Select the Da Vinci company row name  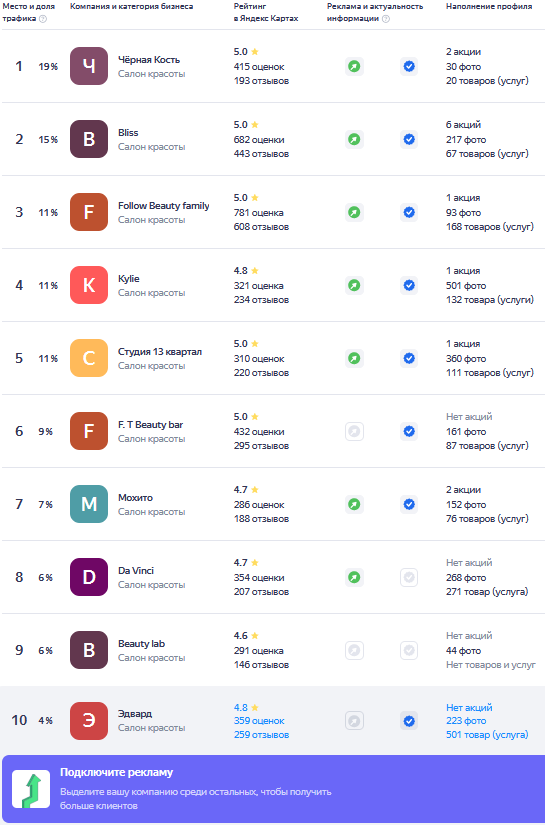[136, 571]
